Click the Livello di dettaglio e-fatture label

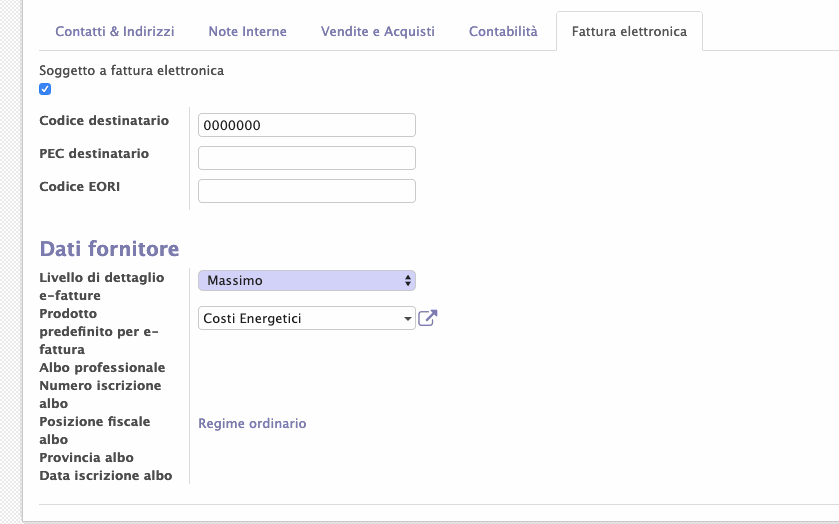tap(102, 286)
